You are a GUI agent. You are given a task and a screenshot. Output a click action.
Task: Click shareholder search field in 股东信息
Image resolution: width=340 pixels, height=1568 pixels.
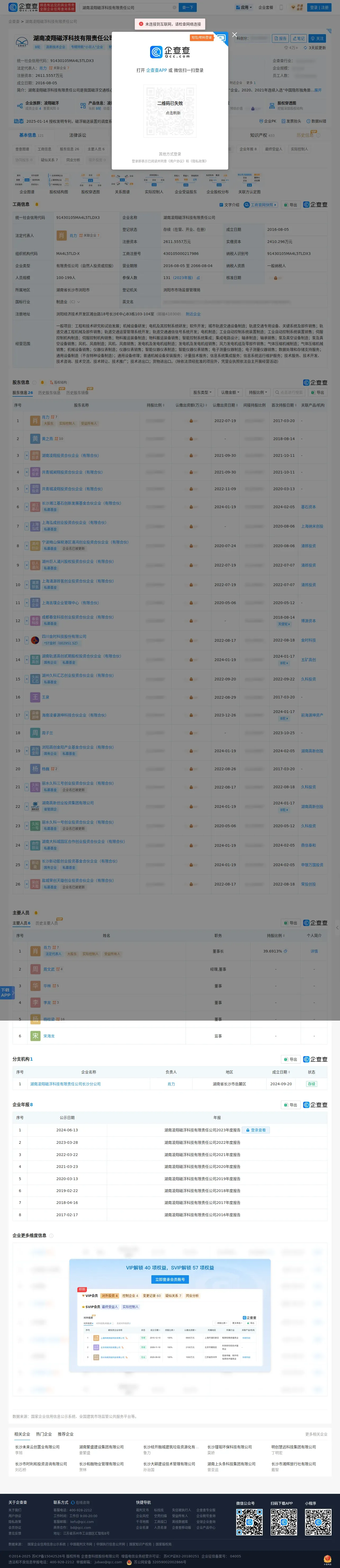289,393
